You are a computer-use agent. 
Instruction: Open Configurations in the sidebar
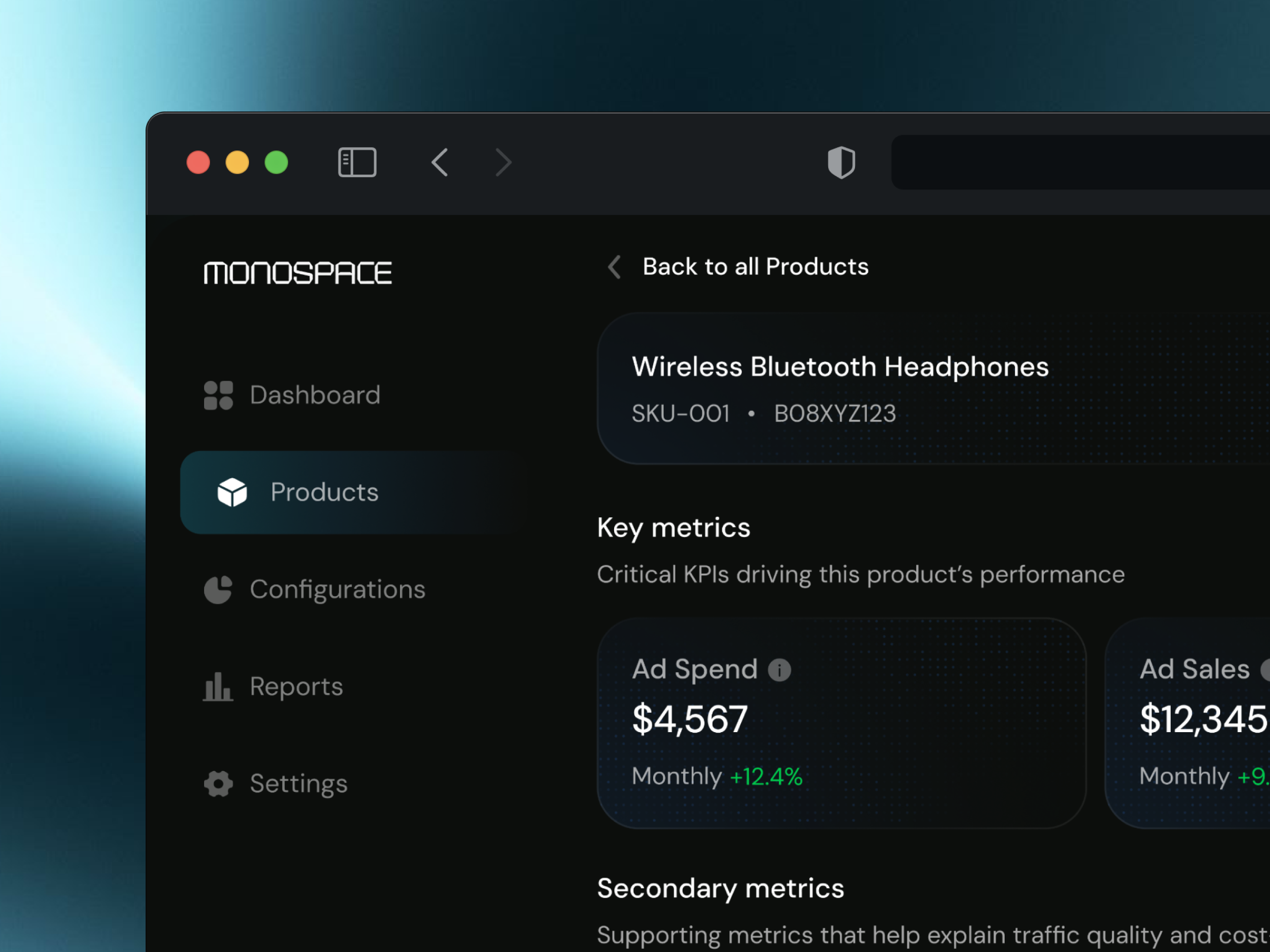tap(337, 590)
